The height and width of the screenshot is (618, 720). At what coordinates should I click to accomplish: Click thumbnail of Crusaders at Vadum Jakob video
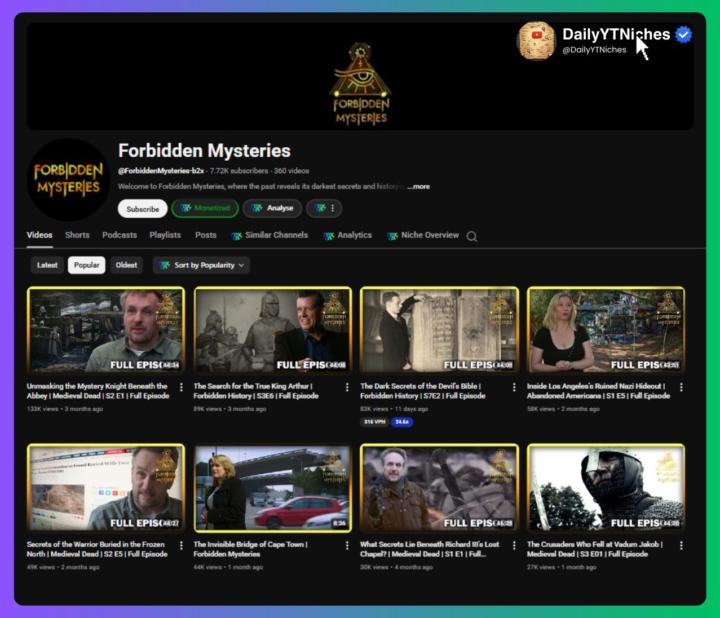coord(606,488)
